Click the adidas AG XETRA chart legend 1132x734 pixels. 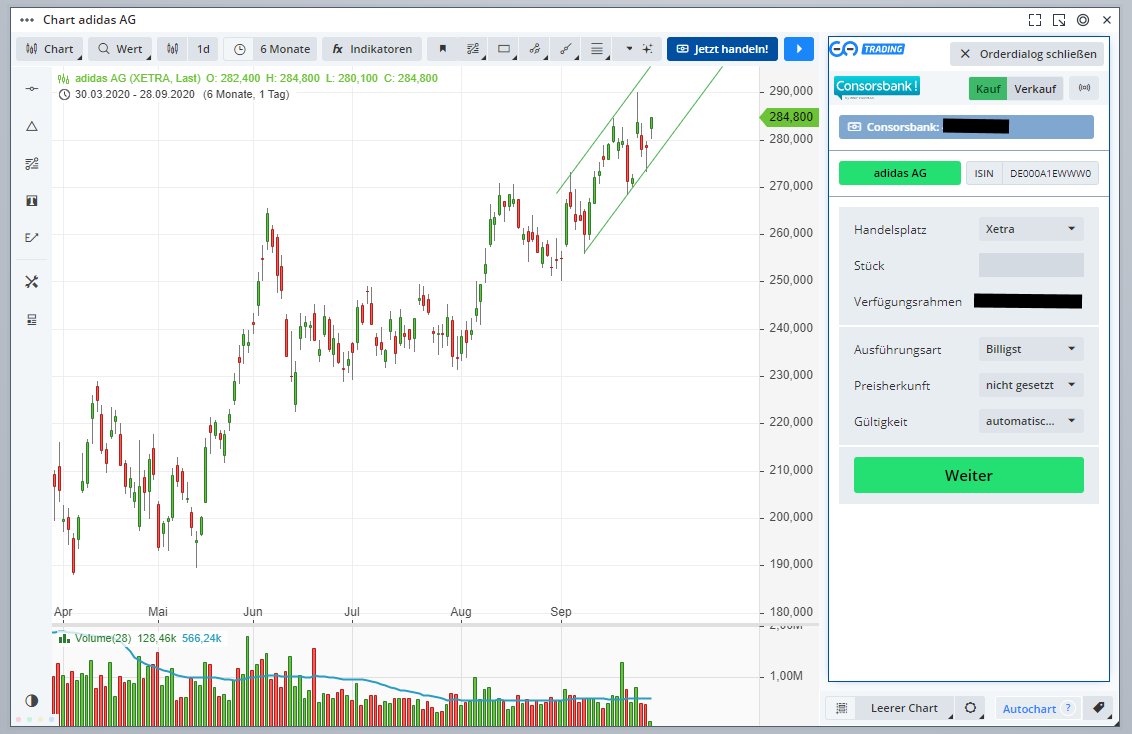tap(138, 78)
